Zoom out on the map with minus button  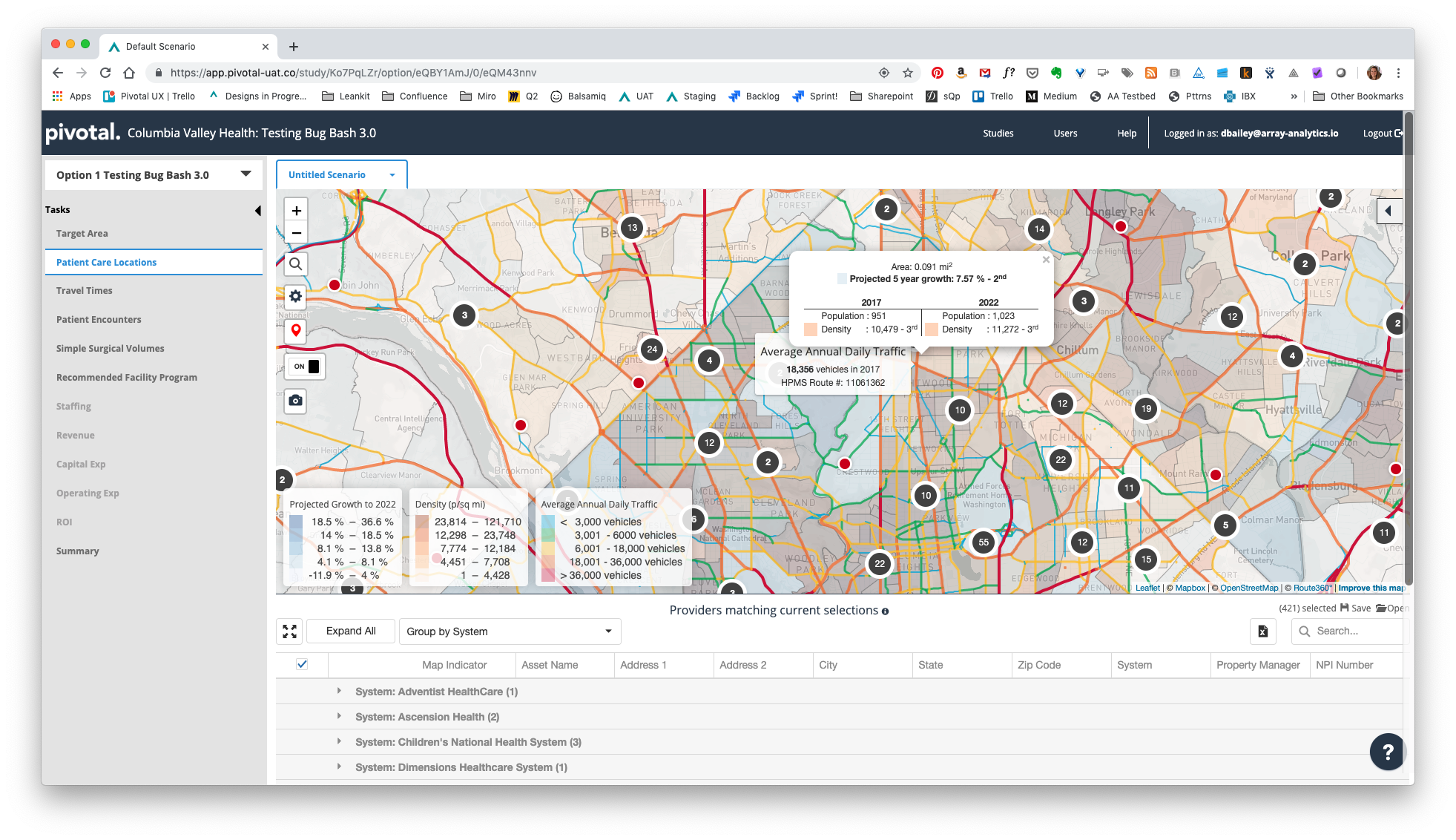click(296, 233)
